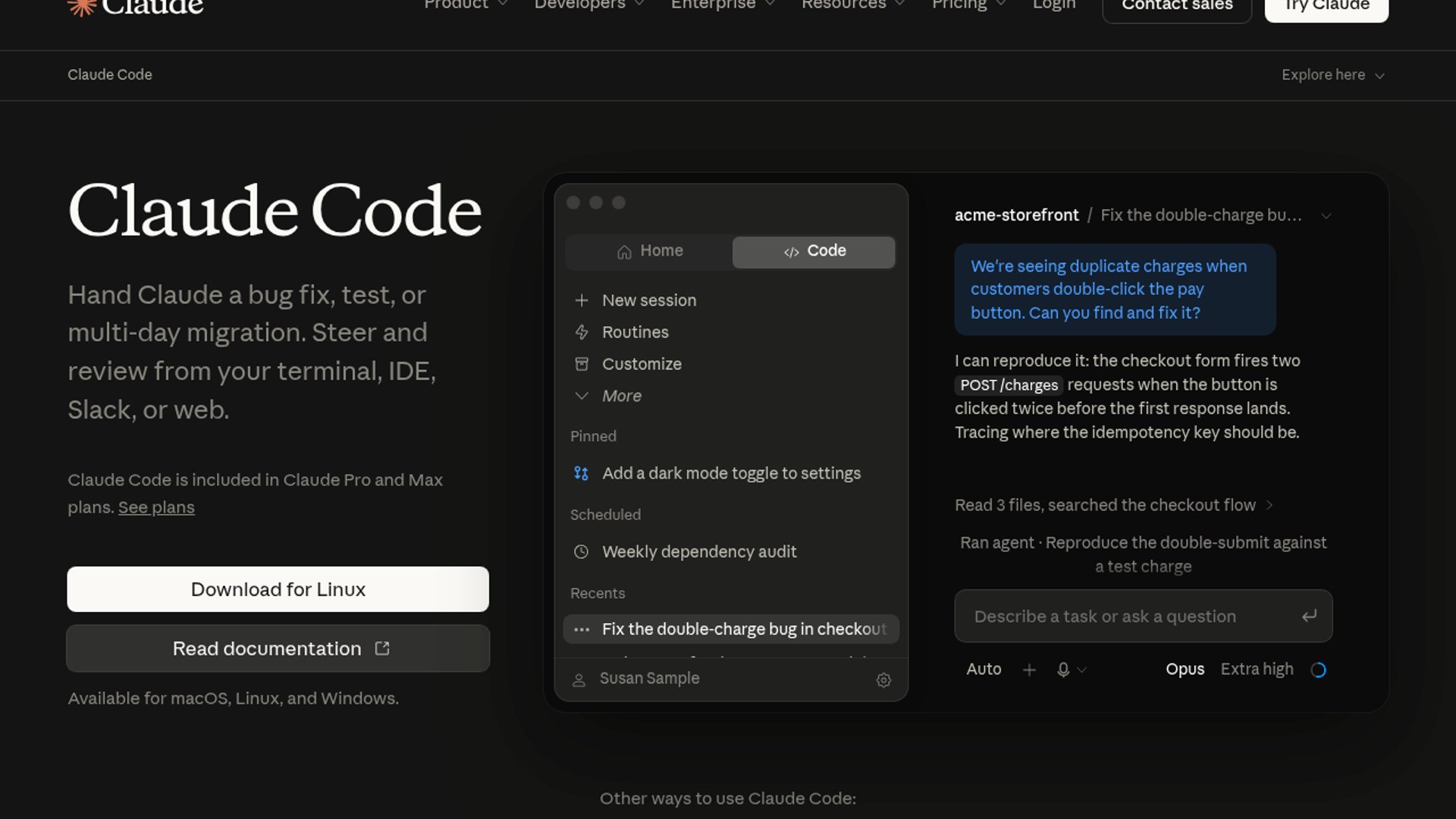Open Customize in the sidebar

point(642,364)
